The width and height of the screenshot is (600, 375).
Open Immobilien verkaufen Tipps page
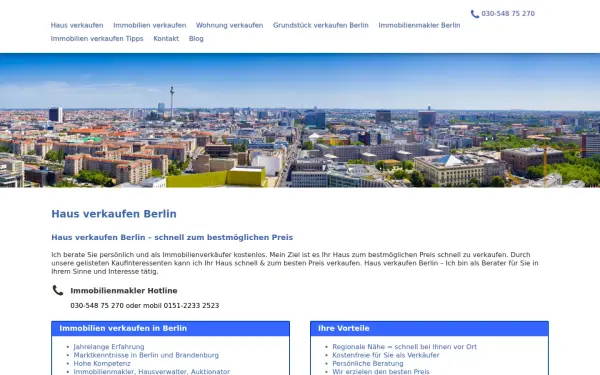[x=97, y=39]
